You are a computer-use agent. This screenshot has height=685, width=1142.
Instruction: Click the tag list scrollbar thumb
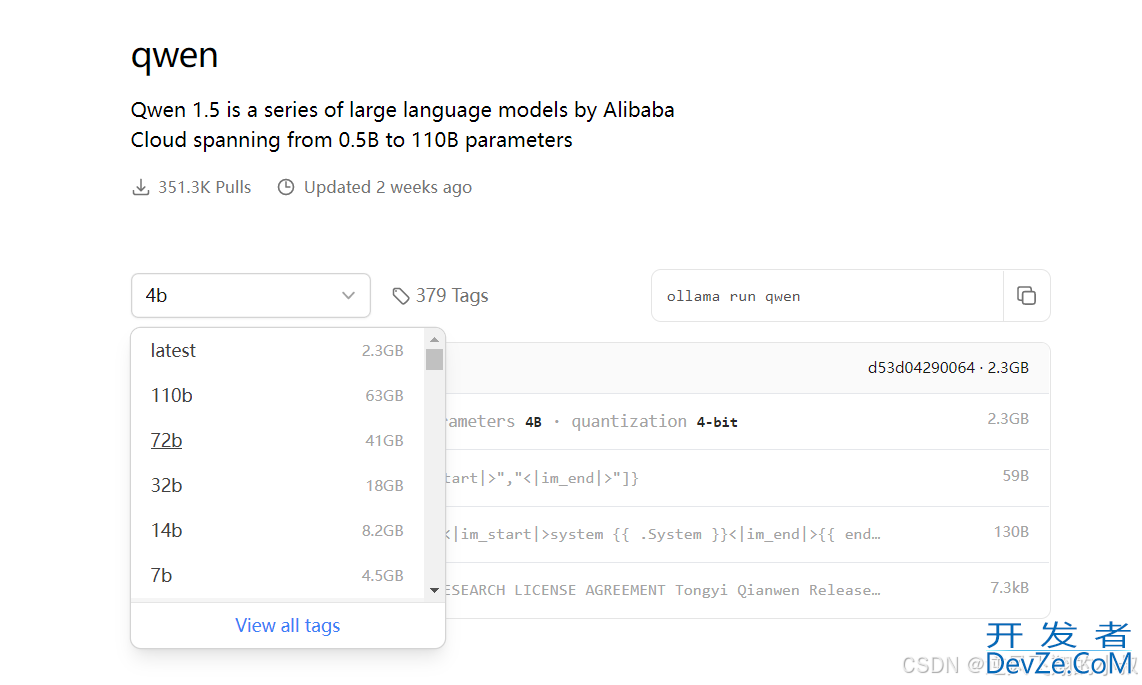435,359
